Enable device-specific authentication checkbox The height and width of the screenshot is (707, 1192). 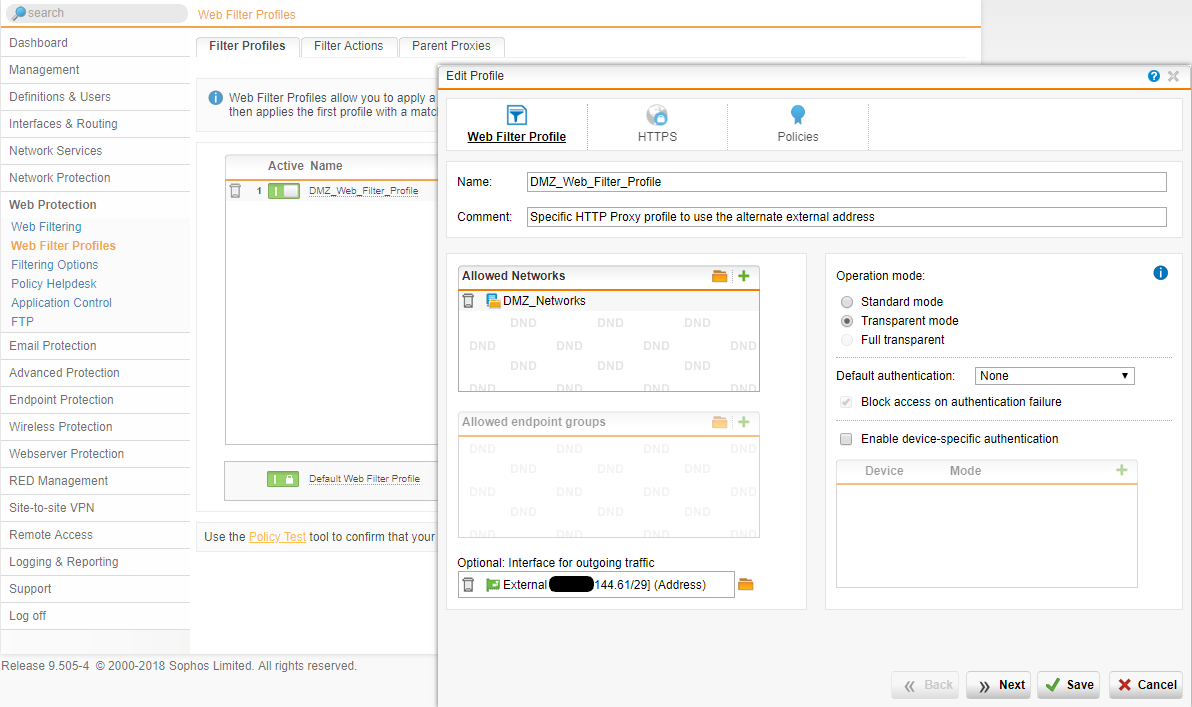pos(845,439)
